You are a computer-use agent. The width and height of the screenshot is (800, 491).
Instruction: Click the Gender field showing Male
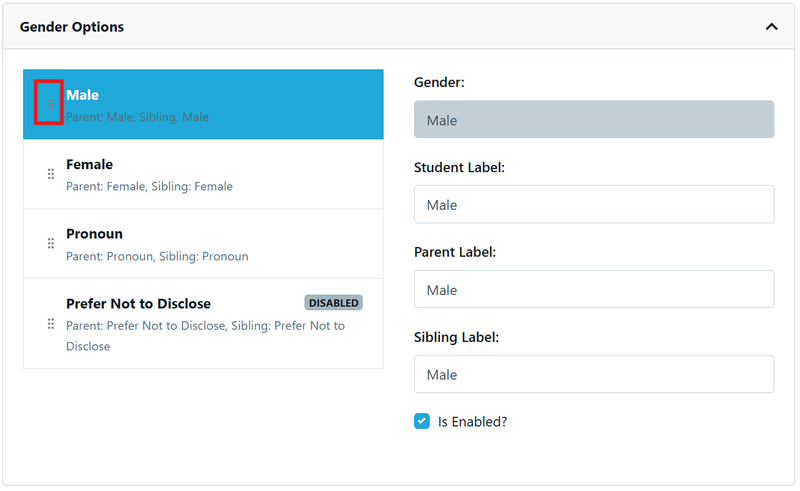pyautogui.click(x=594, y=119)
